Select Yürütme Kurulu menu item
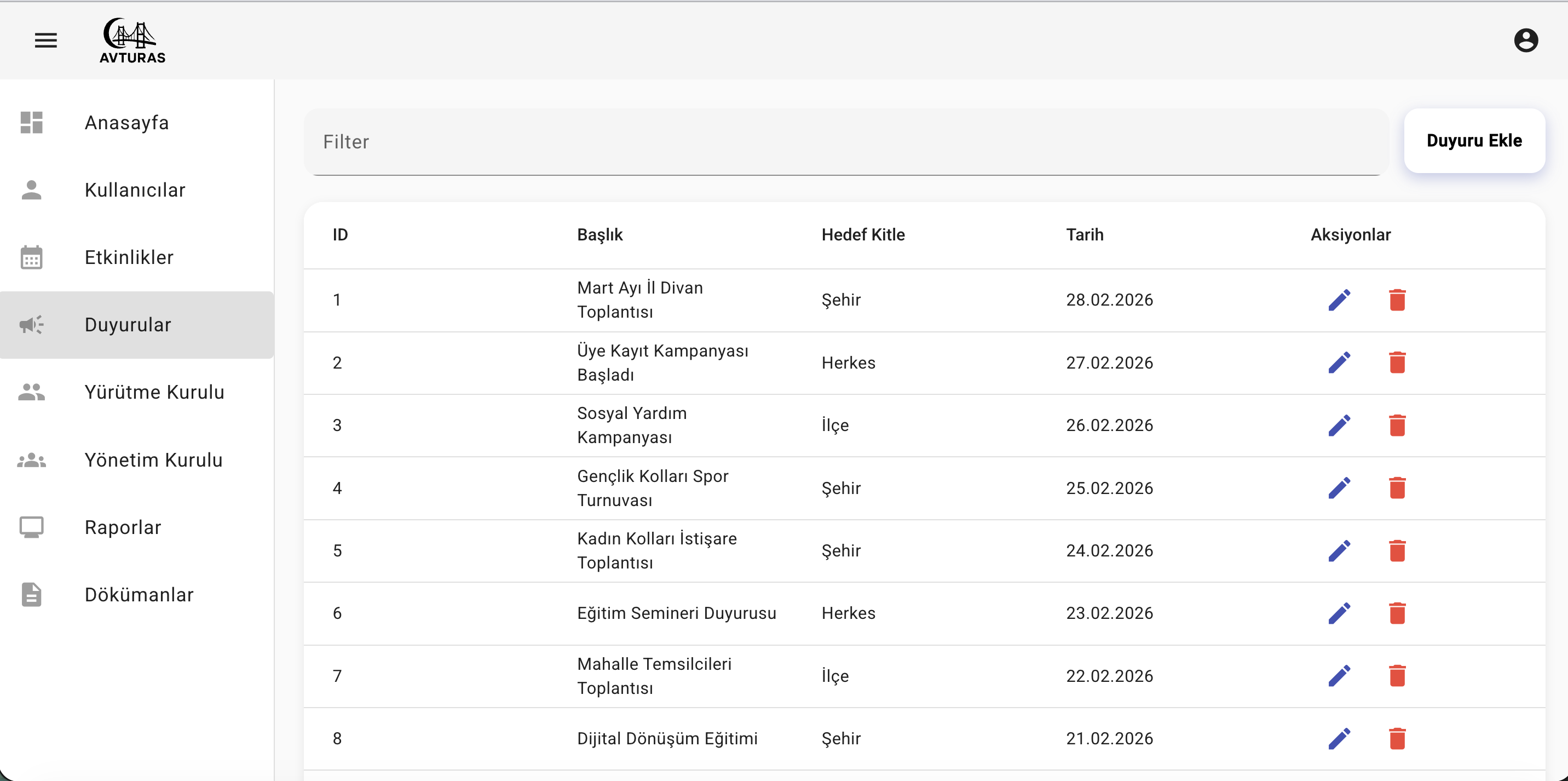Image resolution: width=1568 pixels, height=781 pixels. pyautogui.click(x=154, y=392)
